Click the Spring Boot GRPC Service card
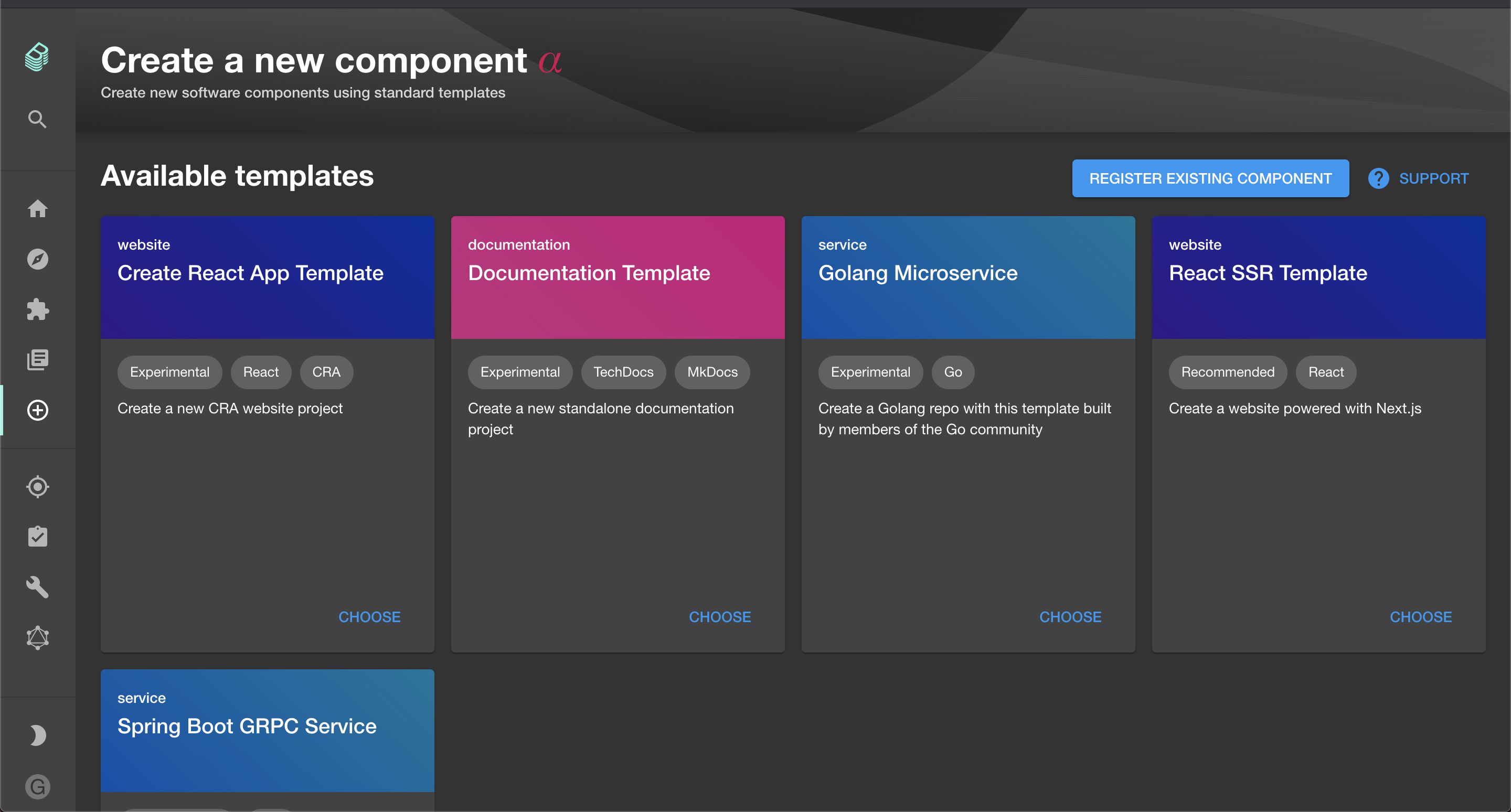The image size is (1511, 812). click(x=267, y=731)
